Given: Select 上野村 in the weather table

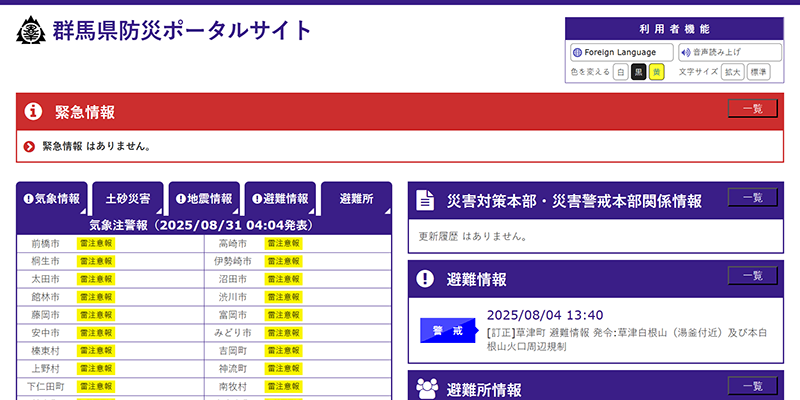Looking at the screenshot, I should pos(45,368).
